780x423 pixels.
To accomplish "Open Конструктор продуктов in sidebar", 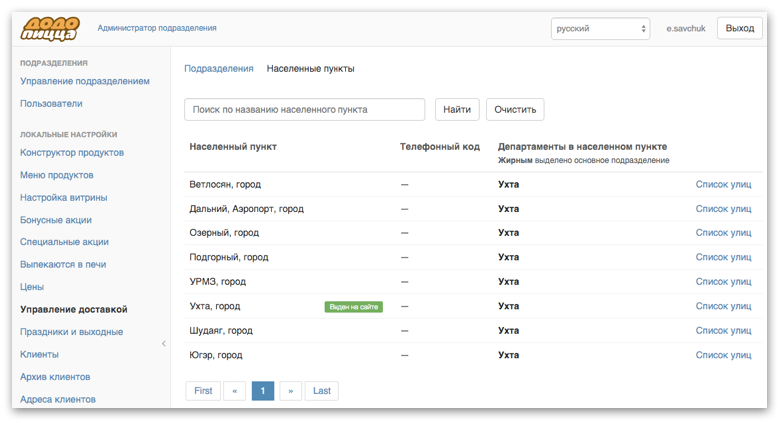I will pyautogui.click(x=72, y=153).
